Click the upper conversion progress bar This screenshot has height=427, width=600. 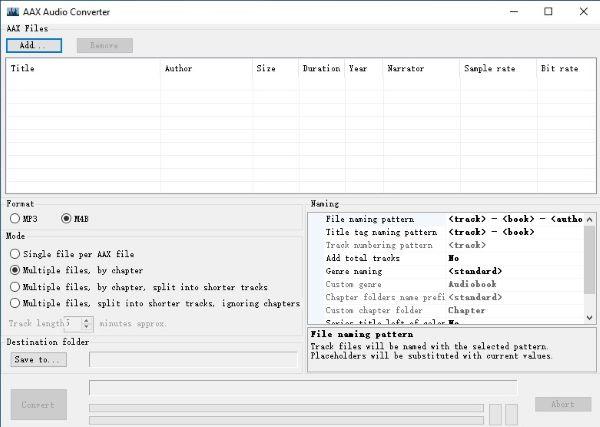[286, 408]
